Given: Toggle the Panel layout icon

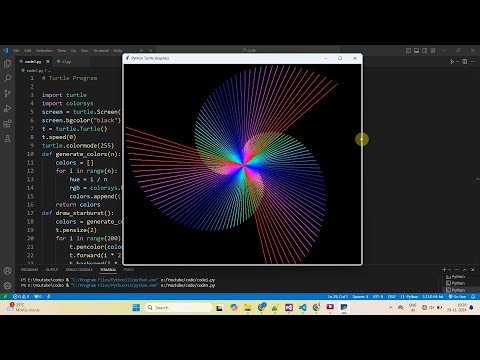Looking at the screenshot, I should tap(417, 50).
